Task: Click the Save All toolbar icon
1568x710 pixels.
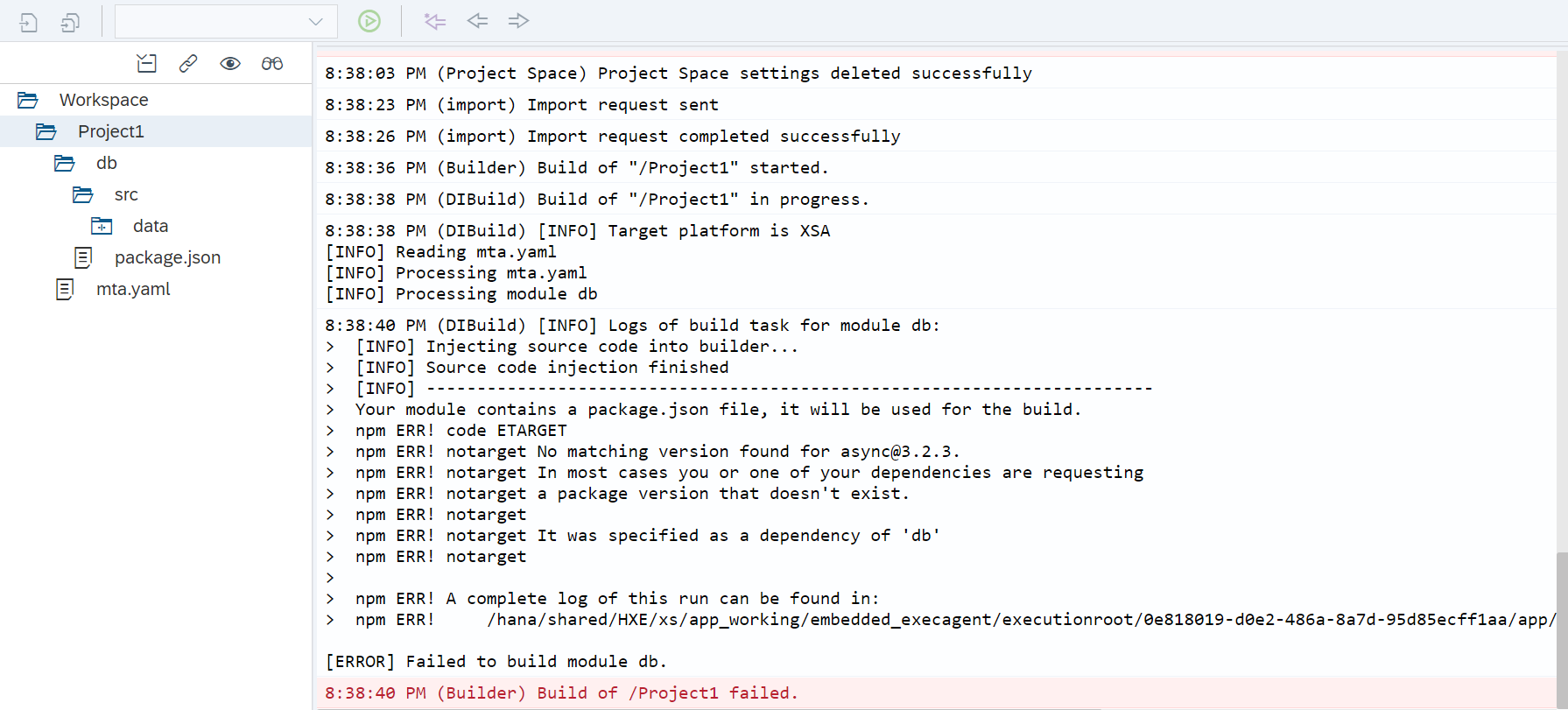Action: [70, 22]
